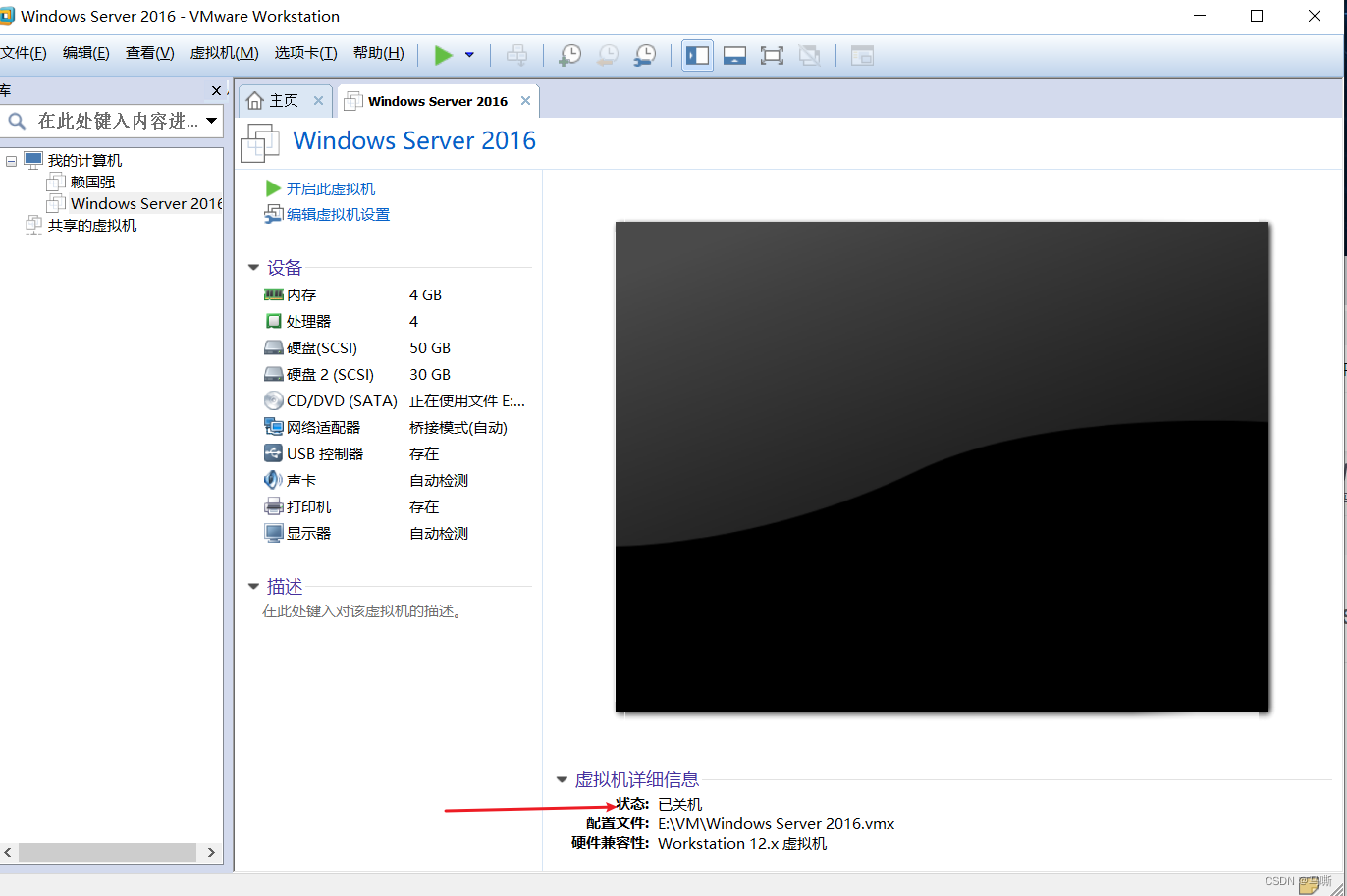
Task: Toggle the thumbnail bar visibility
Action: coord(734,55)
